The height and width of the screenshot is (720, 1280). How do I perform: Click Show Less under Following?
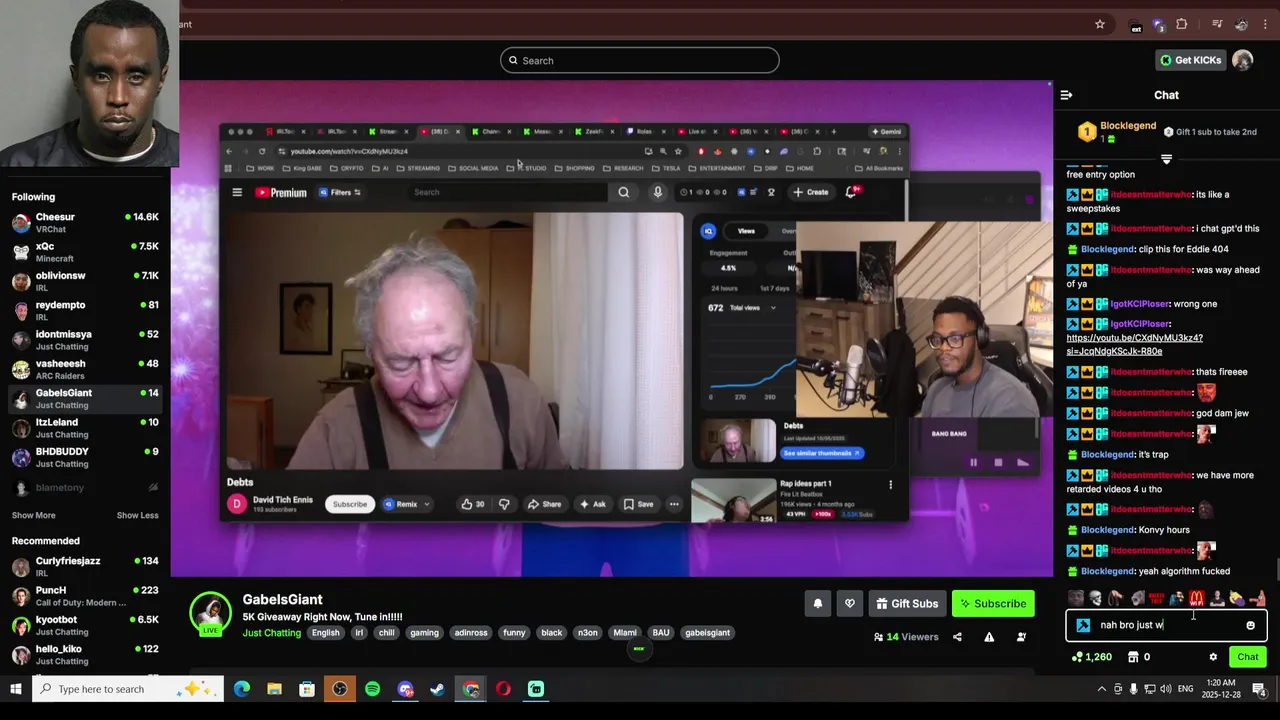[137, 515]
